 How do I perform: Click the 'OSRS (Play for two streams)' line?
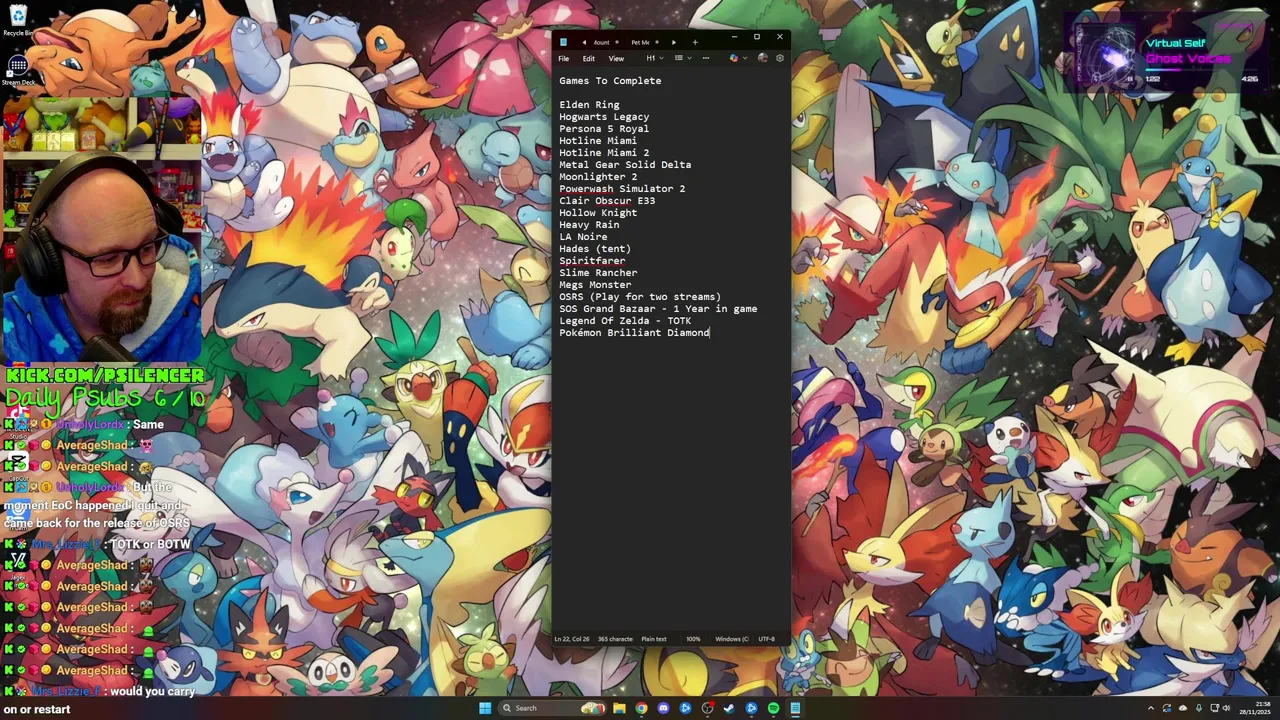pos(640,297)
